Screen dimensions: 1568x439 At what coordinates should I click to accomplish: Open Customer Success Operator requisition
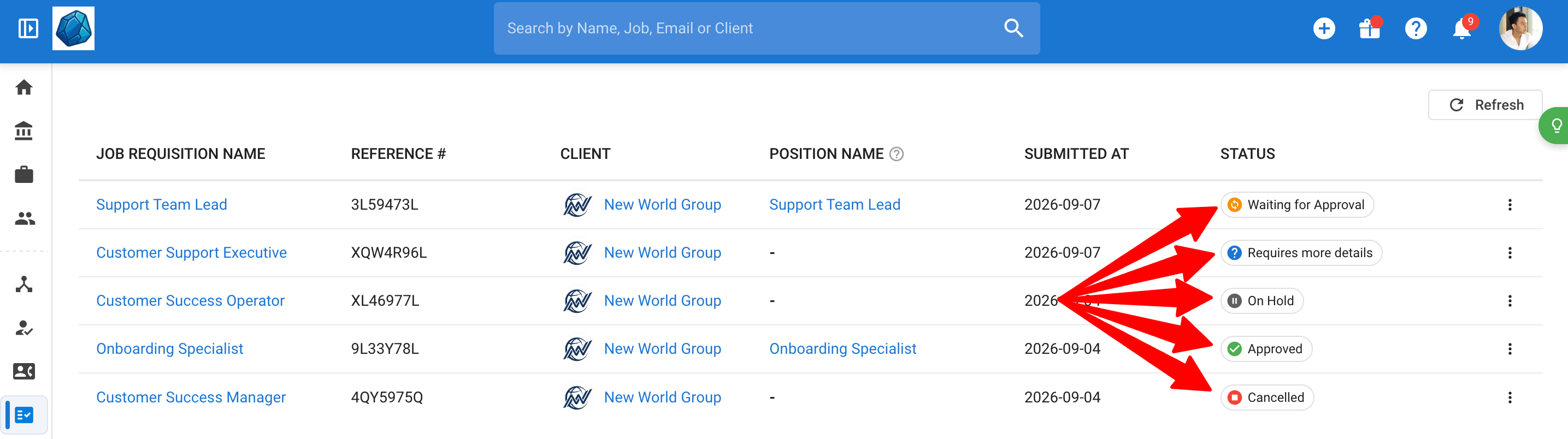[190, 300]
